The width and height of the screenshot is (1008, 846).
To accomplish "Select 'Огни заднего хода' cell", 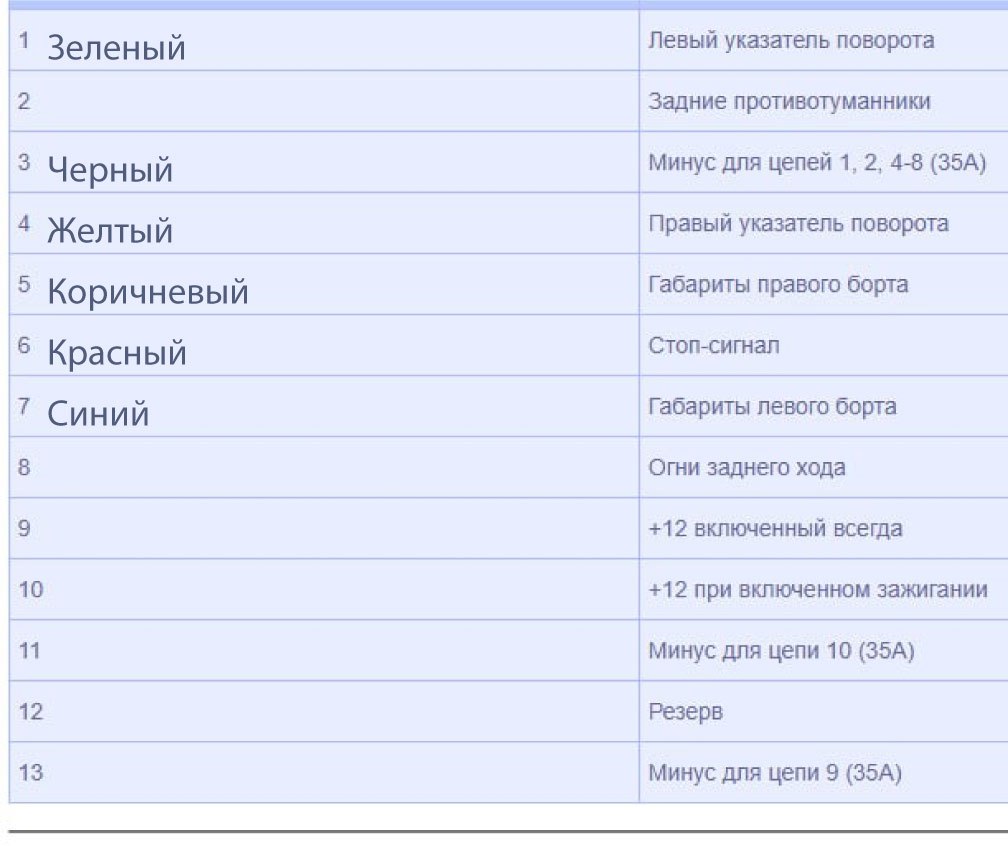I will point(747,468).
